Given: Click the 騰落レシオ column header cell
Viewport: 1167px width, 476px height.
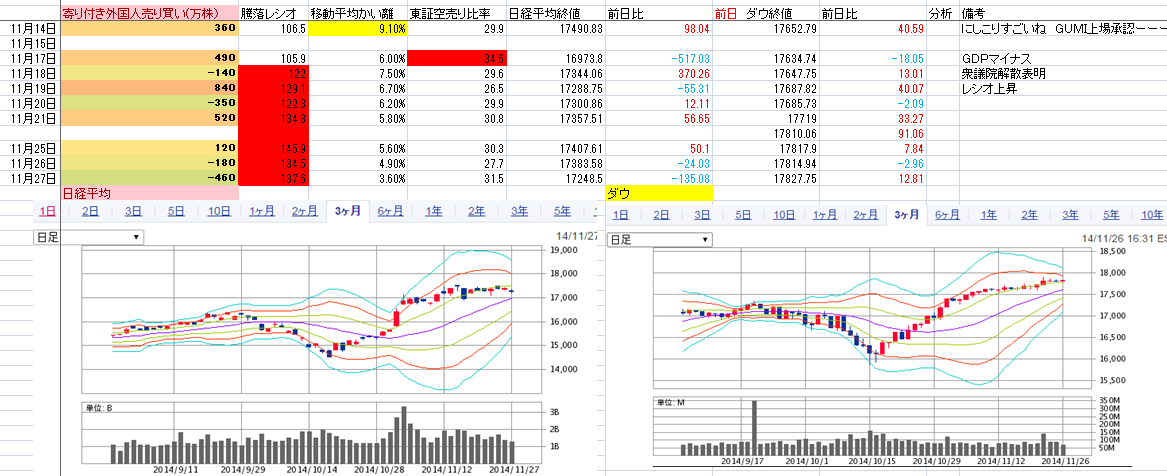Looking at the screenshot, I should 273,14.
